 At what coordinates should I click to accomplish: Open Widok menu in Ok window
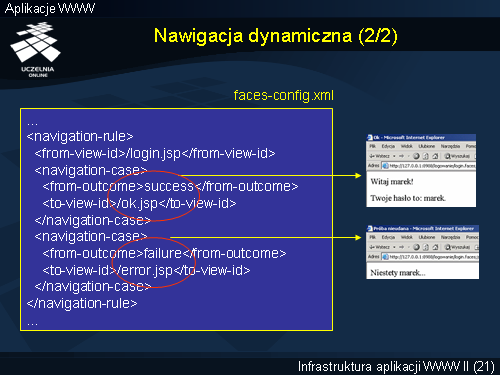coord(407,146)
